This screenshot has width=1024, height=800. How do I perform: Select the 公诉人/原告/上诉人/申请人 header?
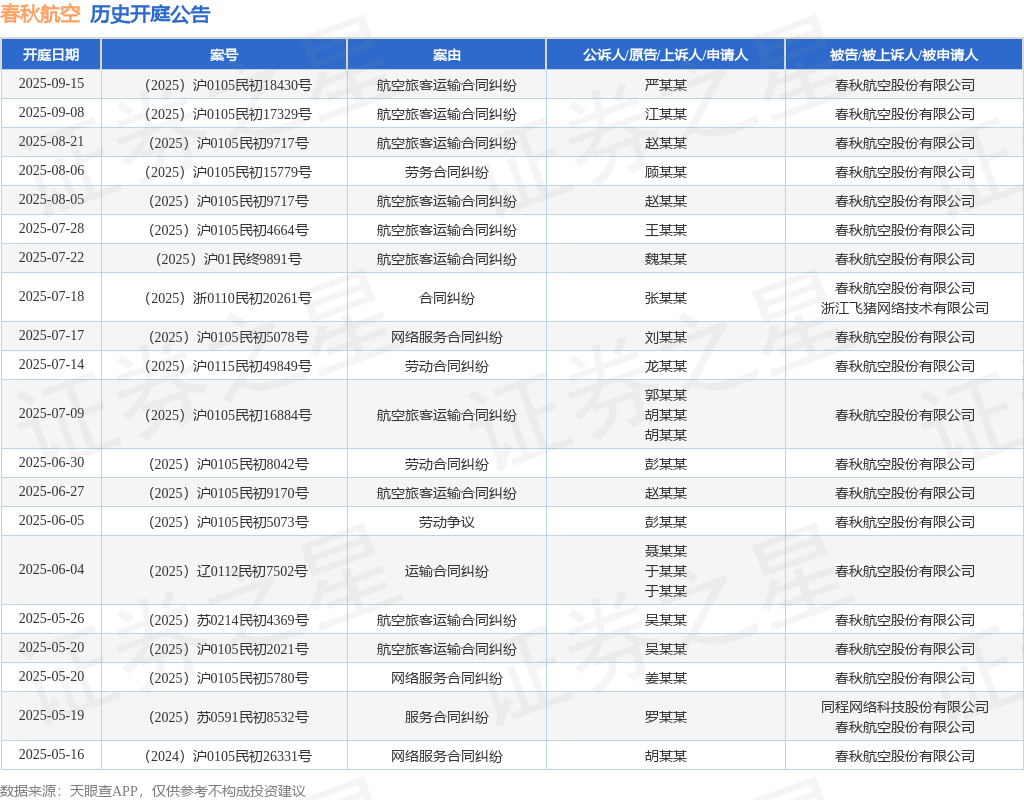665,55
